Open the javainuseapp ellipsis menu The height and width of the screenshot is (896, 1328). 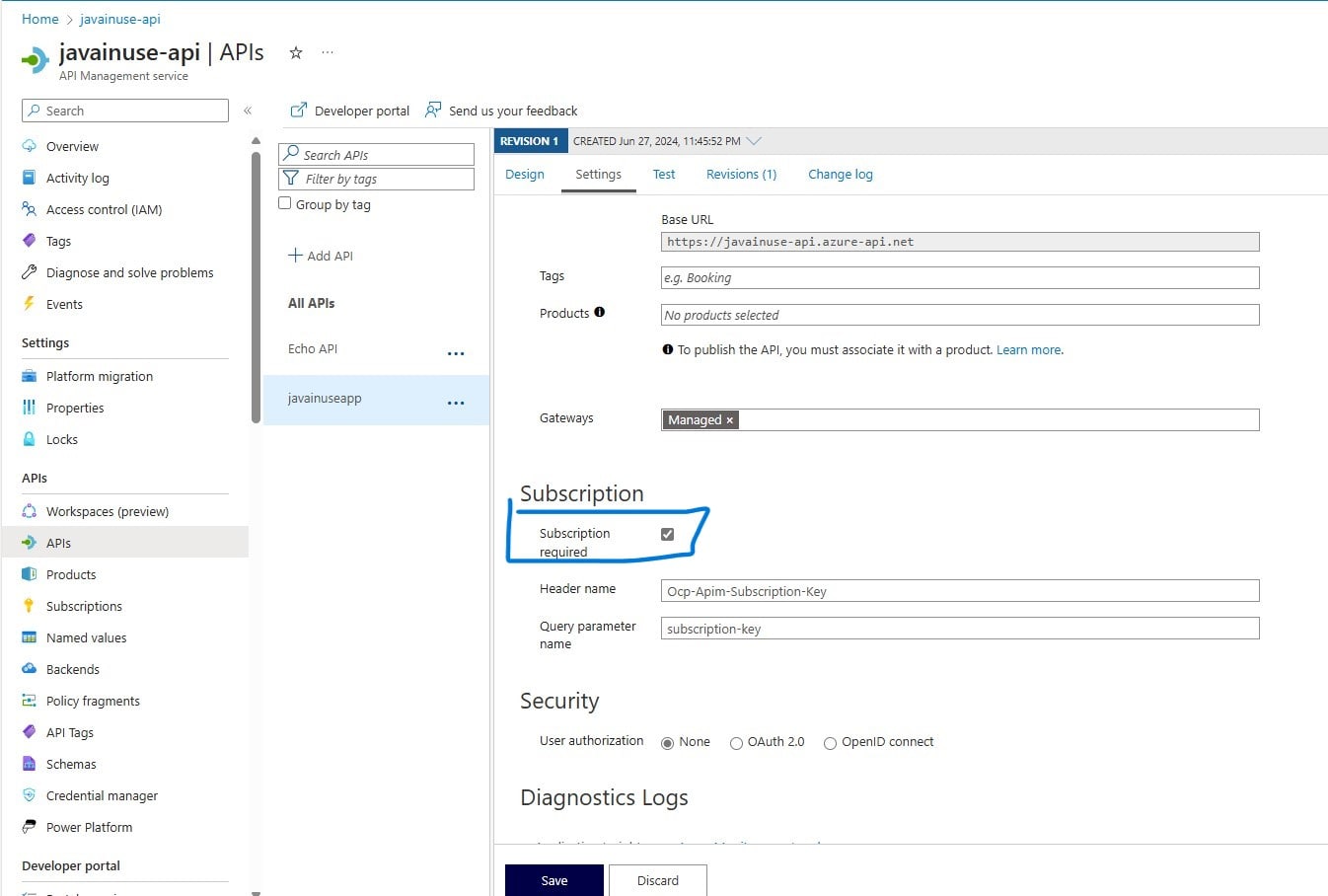(x=456, y=403)
